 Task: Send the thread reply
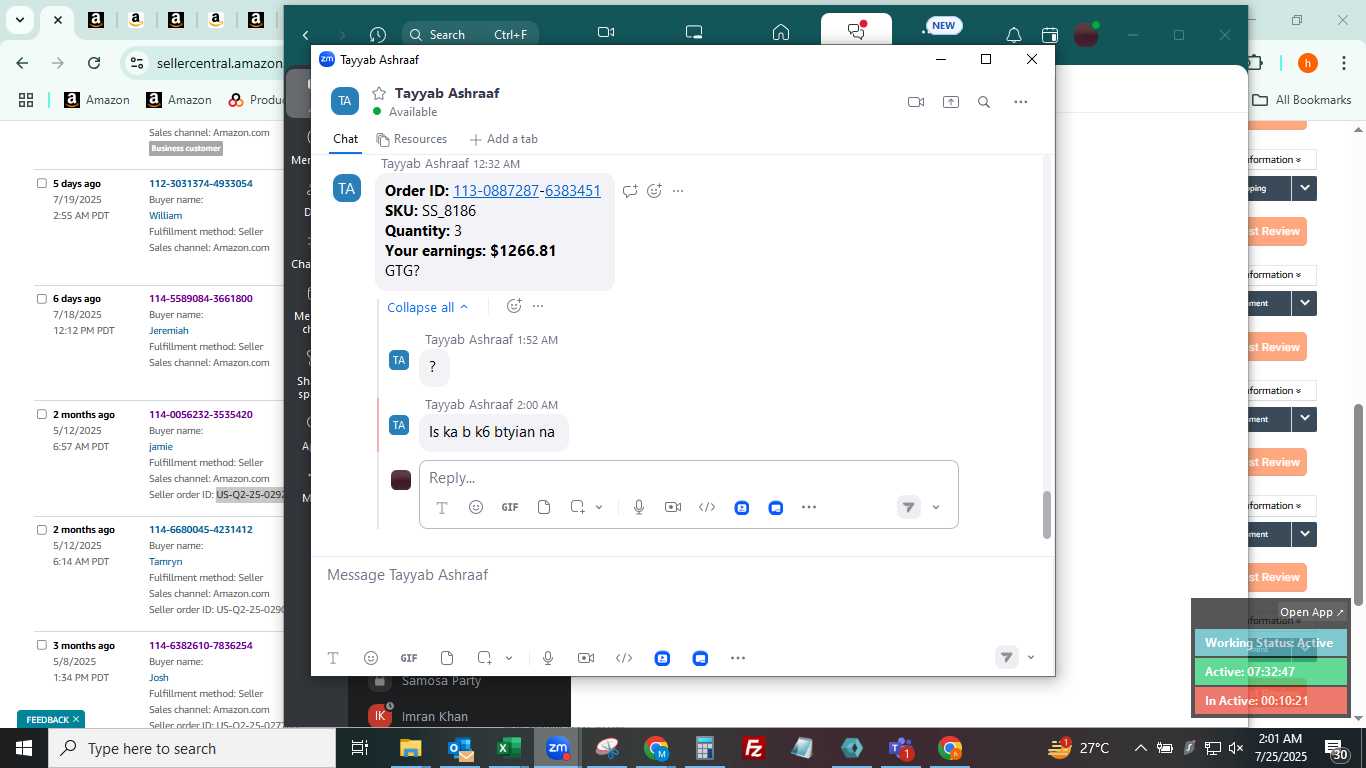(x=908, y=507)
